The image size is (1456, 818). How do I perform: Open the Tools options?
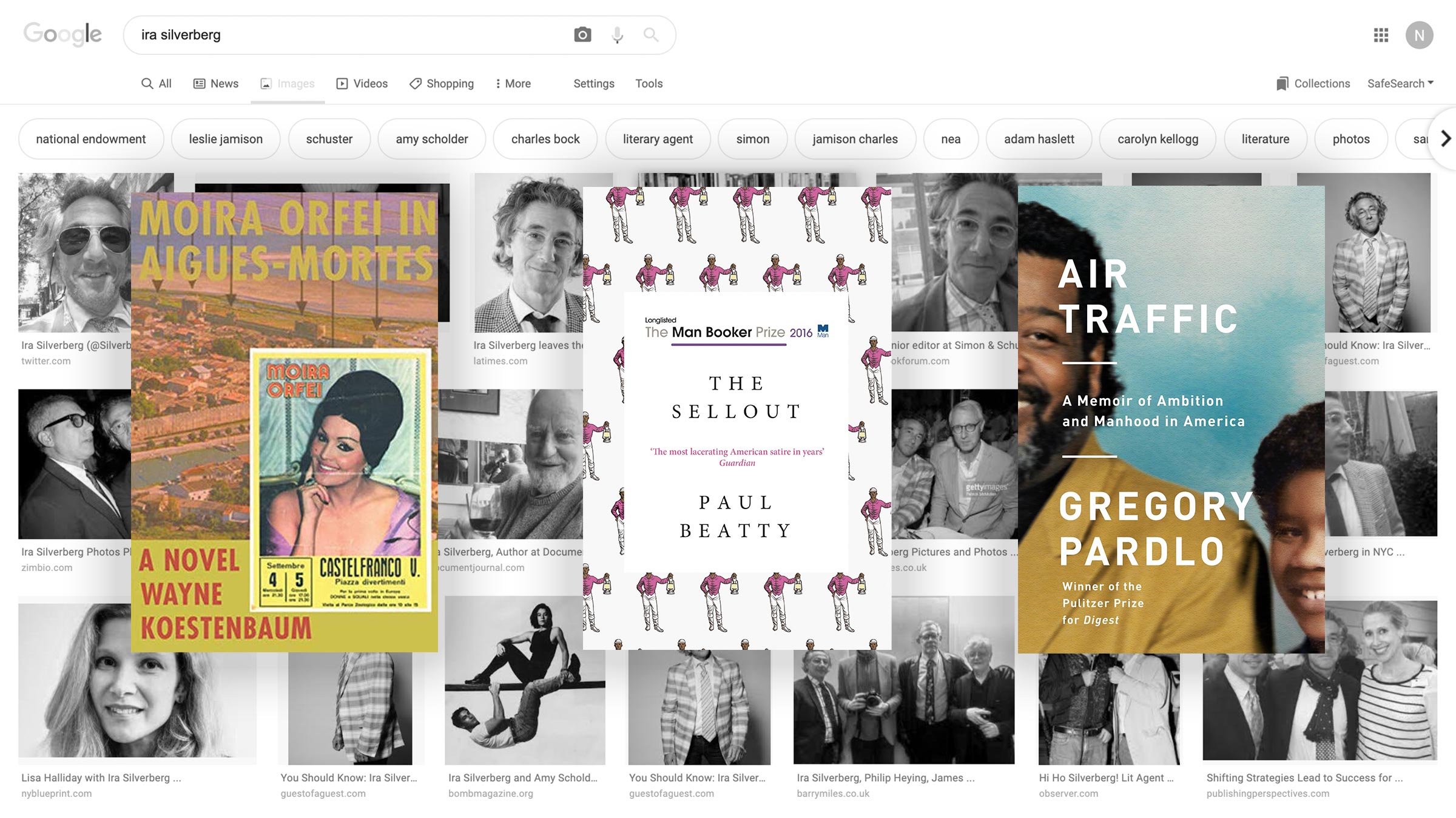pos(649,84)
